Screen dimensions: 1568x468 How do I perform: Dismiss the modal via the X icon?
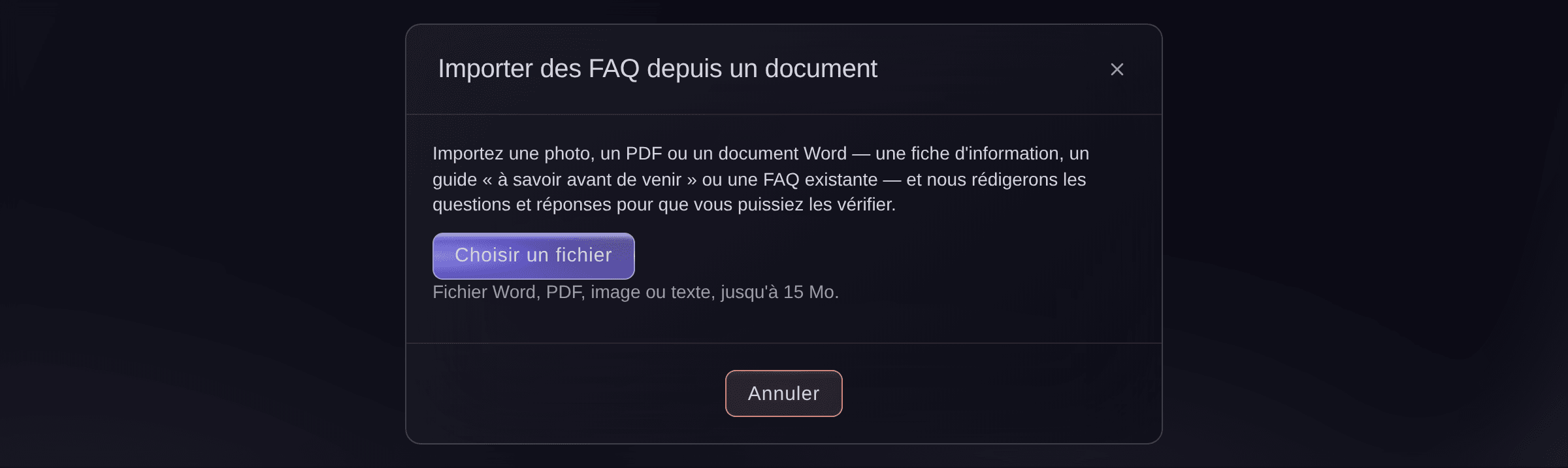click(x=1117, y=69)
